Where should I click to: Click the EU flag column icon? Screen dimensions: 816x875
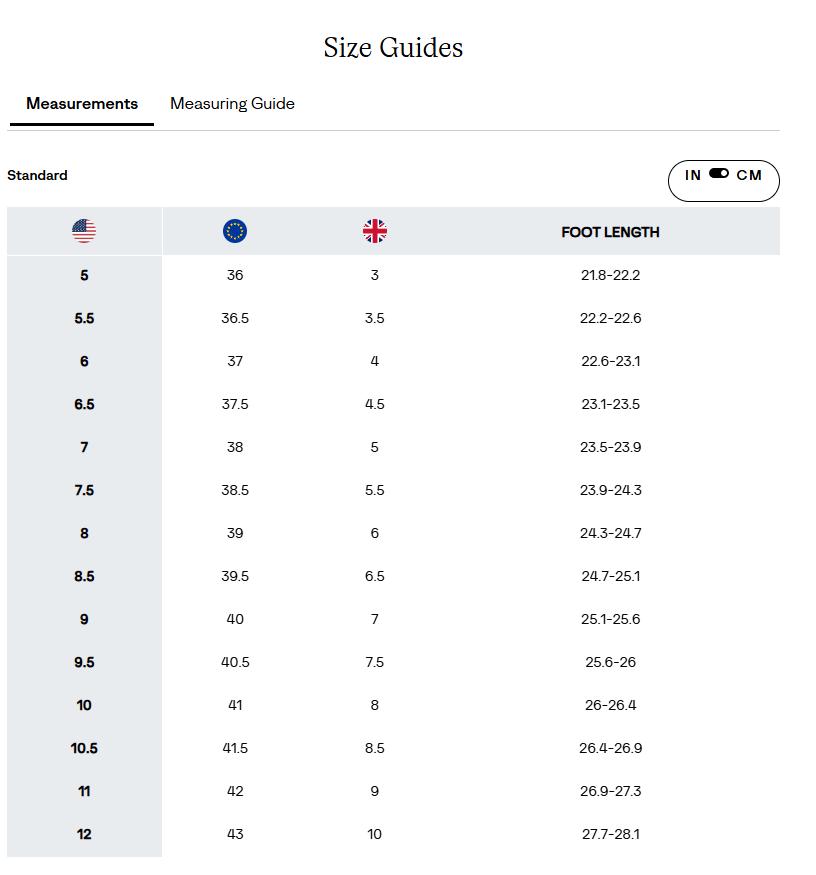[235, 232]
